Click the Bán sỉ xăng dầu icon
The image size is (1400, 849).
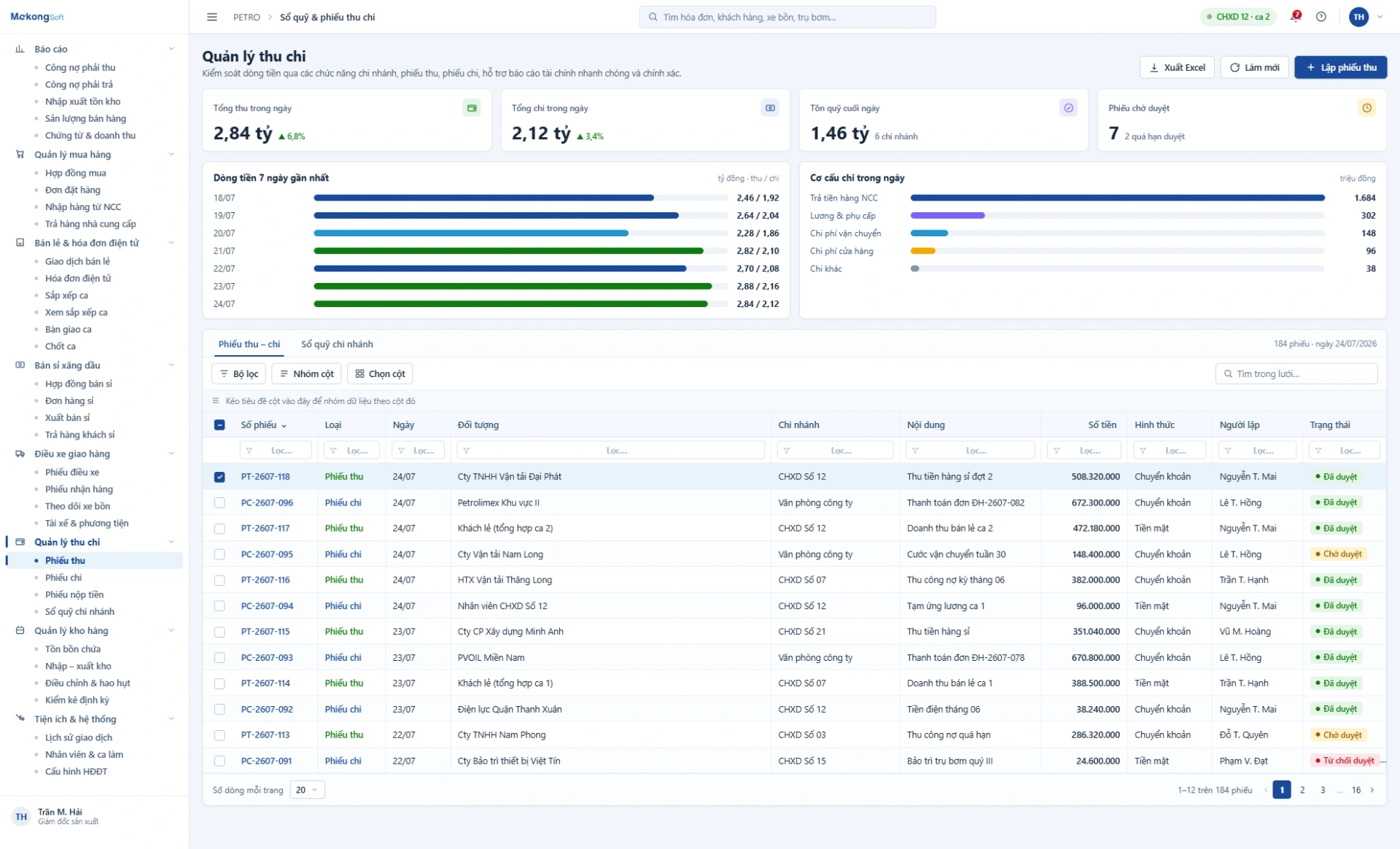coord(20,365)
